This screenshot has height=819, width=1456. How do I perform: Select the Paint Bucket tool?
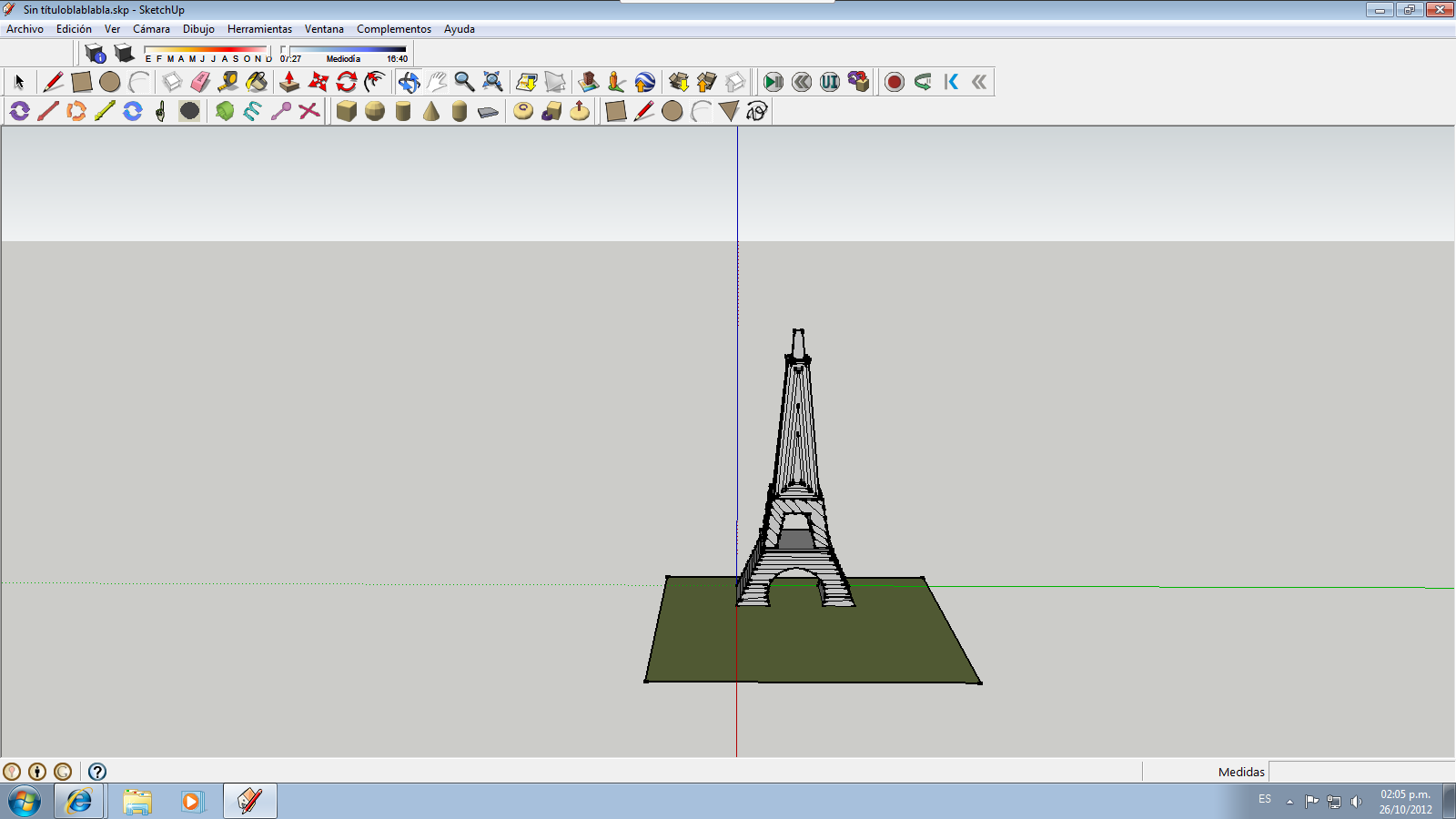point(257,82)
